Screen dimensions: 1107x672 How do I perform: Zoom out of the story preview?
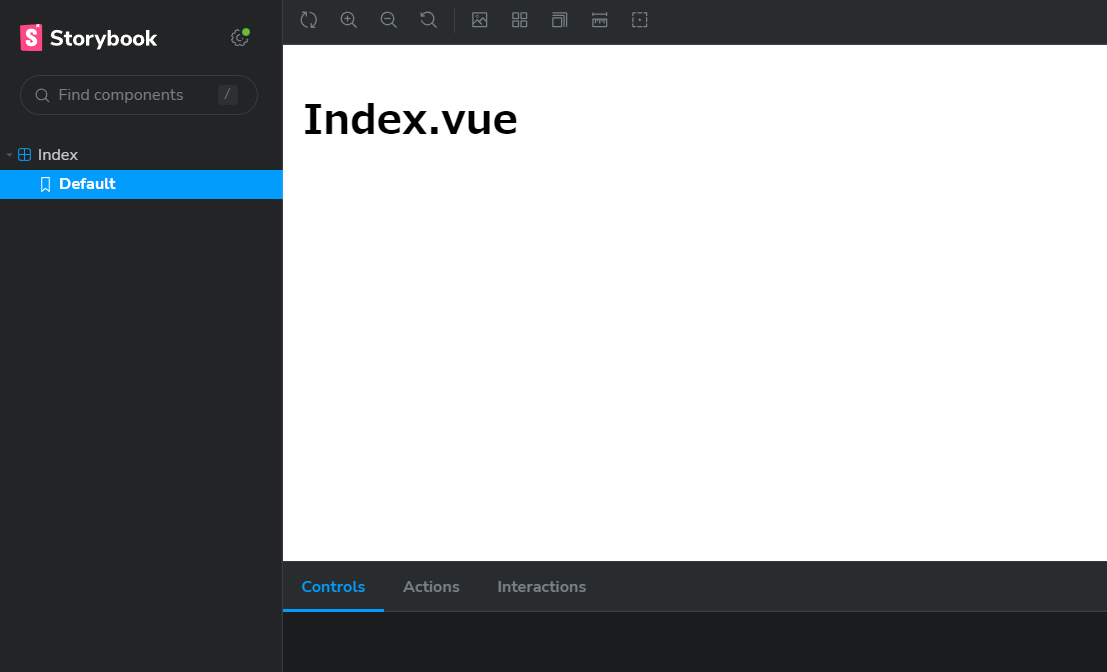click(x=389, y=20)
